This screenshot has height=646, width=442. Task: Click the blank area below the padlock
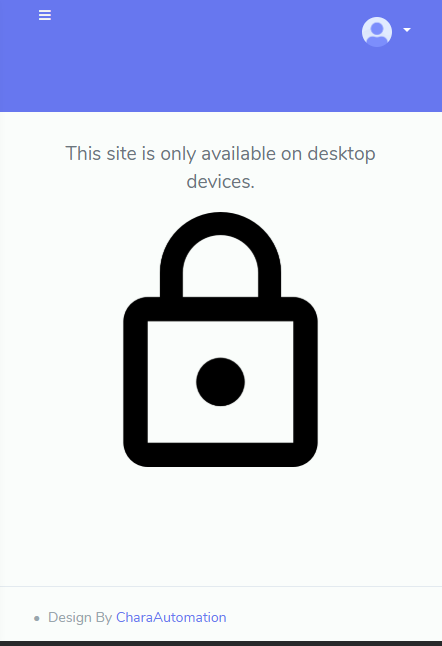click(221, 525)
